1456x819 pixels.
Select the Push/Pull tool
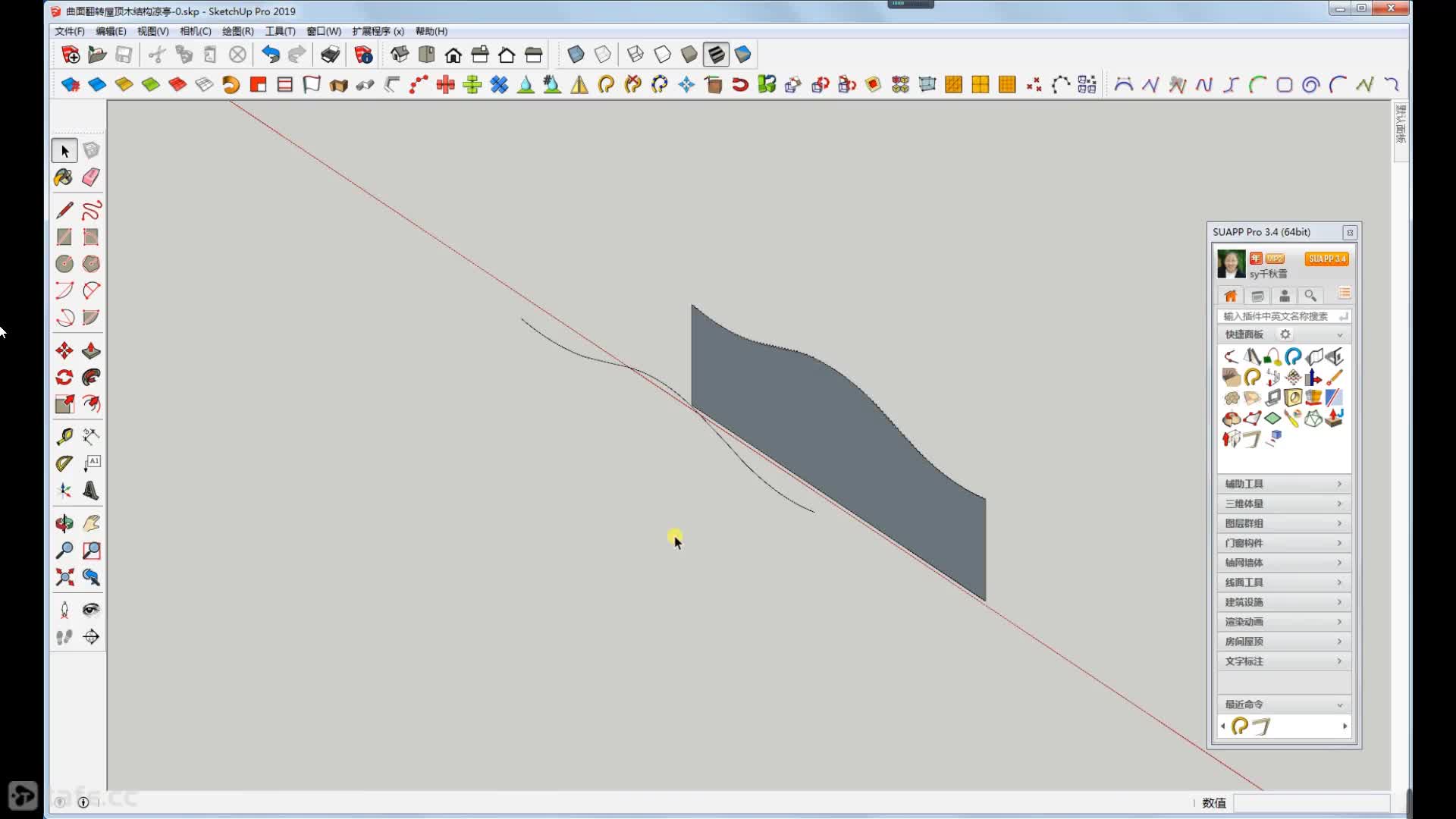pos(91,350)
